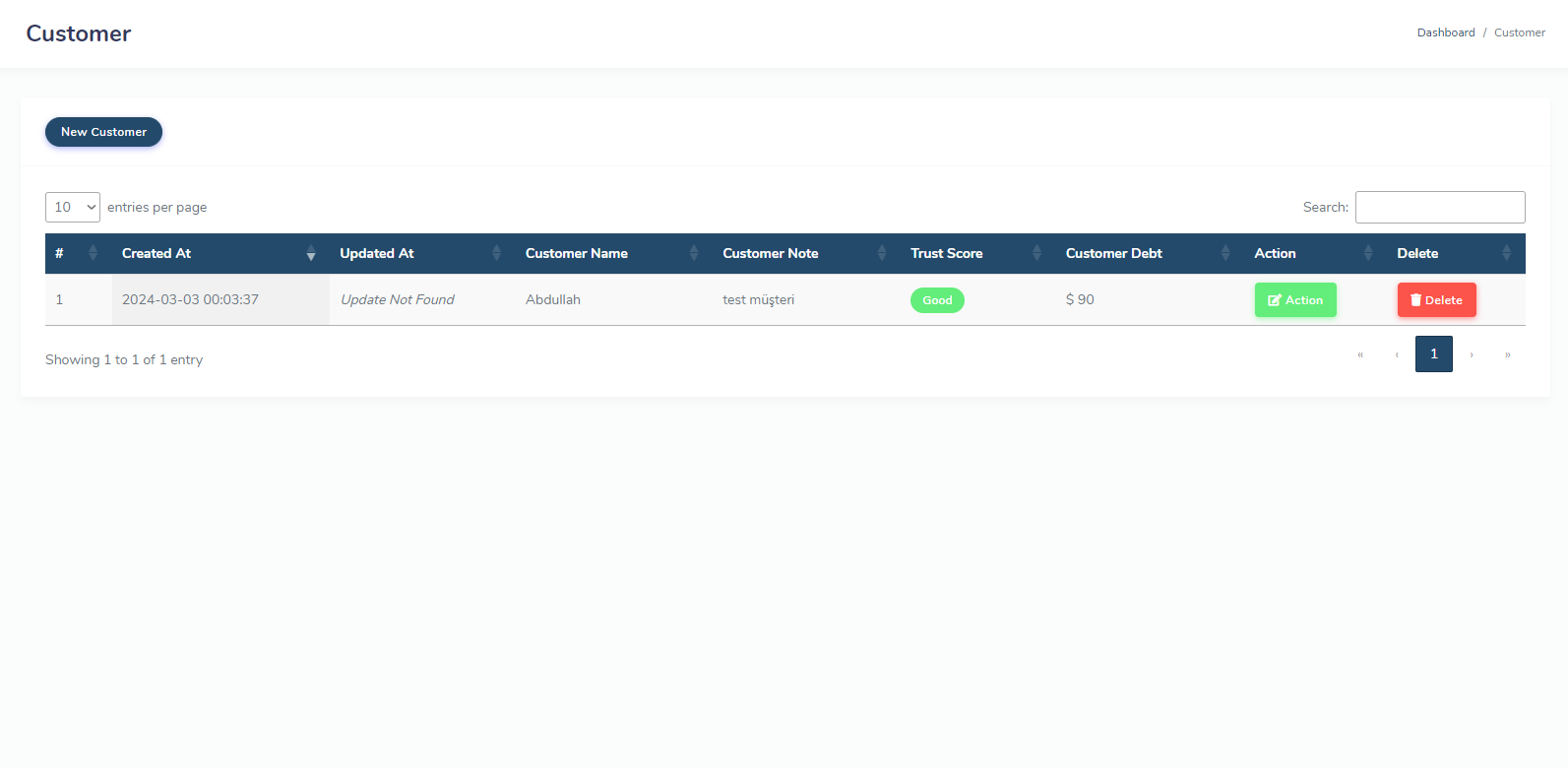The width and height of the screenshot is (1568, 768).
Task: Open the Dashboard breadcrumb link
Action: 1445,32
